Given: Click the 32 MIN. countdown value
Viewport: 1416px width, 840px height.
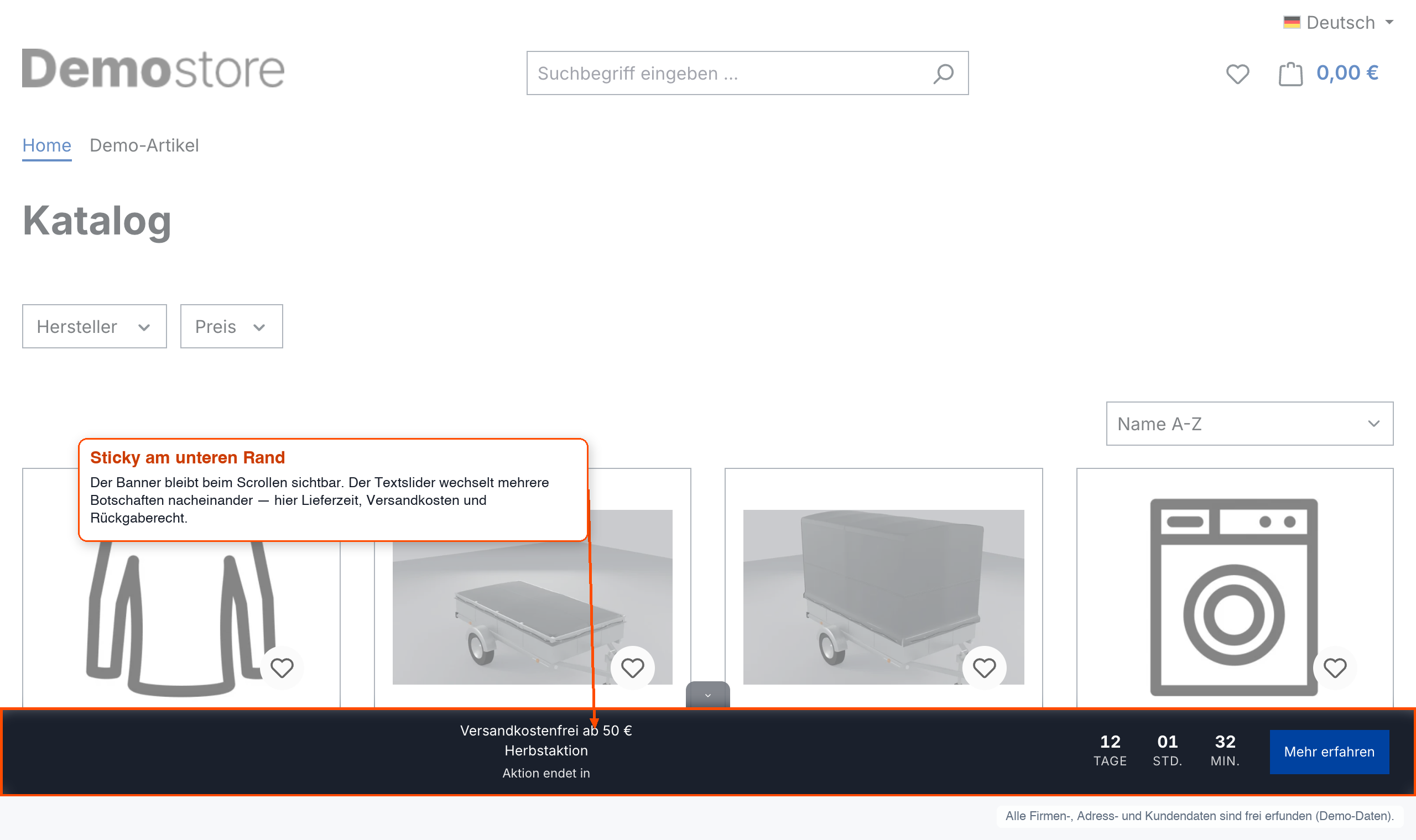Looking at the screenshot, I should click(1225, 750).
